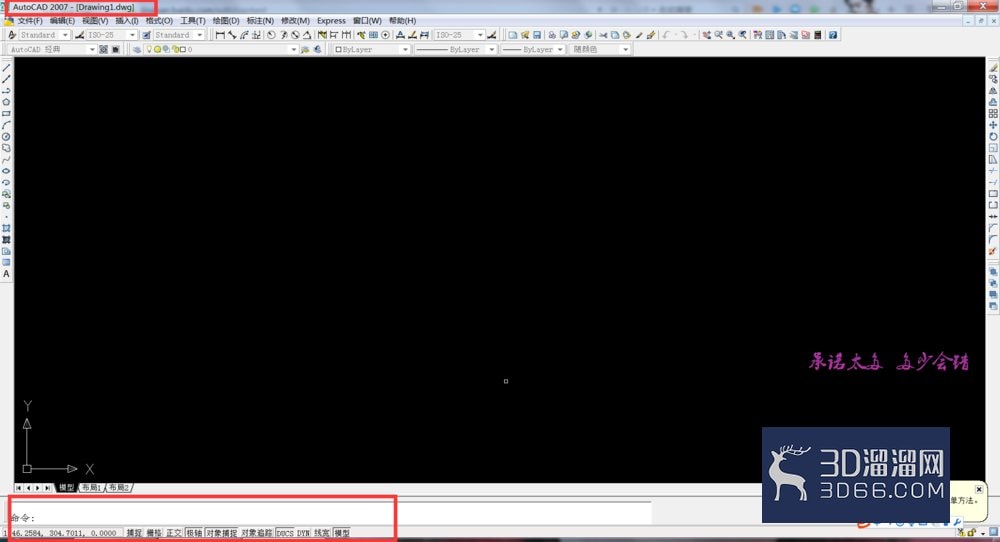The width and height of the screenshot is (1000, 542).
Task: Toggle 捕捉 snap mode in status bar
Action: [134, 532]
